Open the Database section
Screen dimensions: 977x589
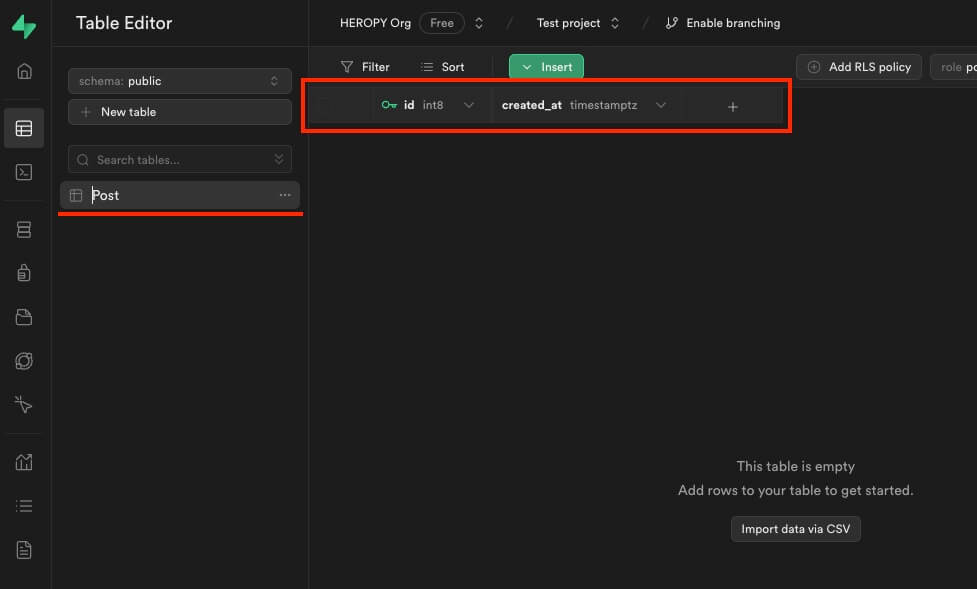pyautogui.click(x=24, y=229)
